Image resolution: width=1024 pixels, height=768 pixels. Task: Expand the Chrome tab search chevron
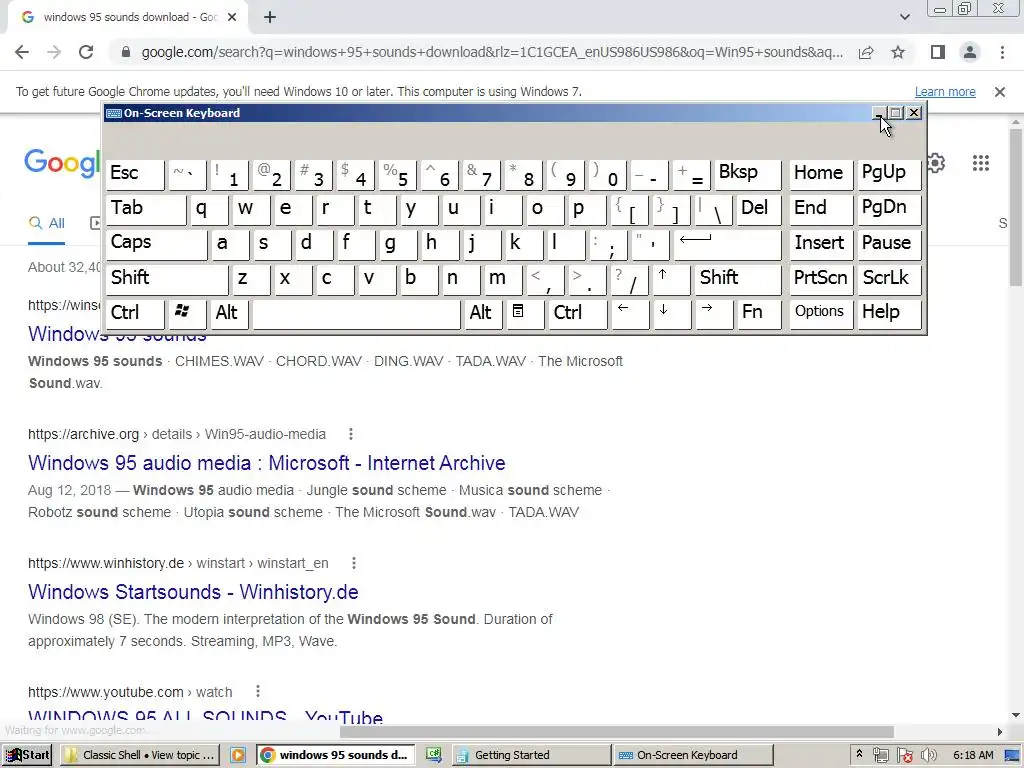904,17
